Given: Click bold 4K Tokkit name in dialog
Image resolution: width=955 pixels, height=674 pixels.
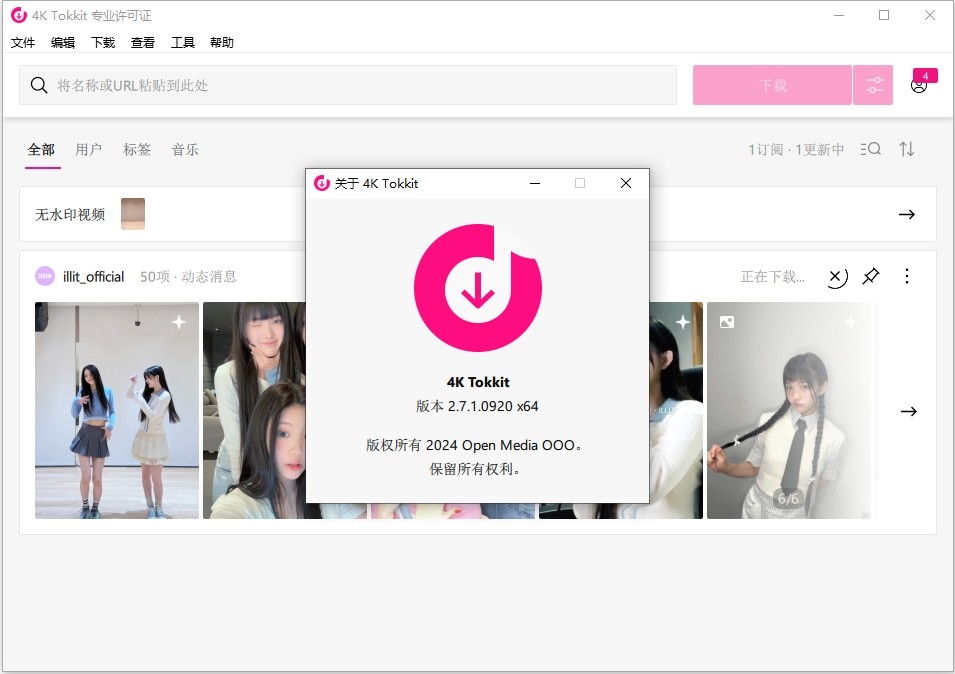Looking at the screenshot, I should [478, 382].
